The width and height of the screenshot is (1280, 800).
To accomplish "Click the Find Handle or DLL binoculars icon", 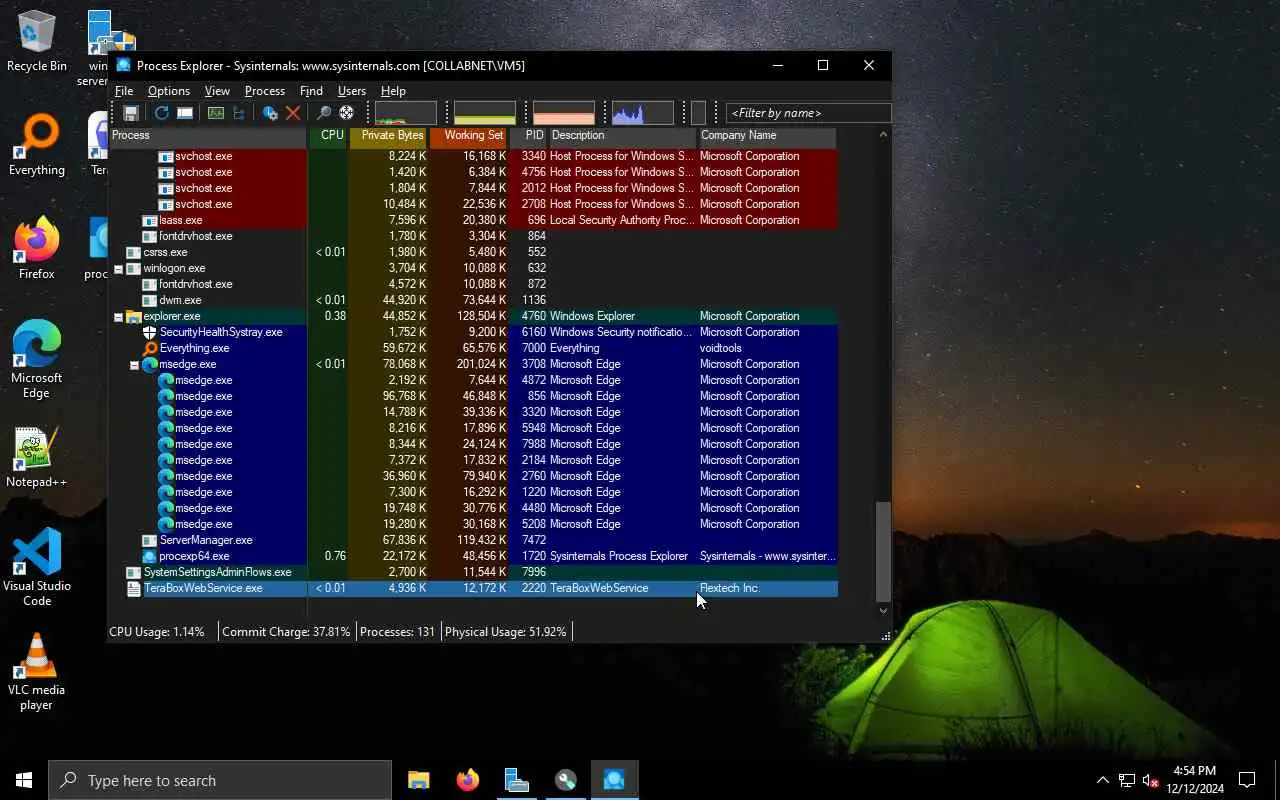I will (324, 113).
